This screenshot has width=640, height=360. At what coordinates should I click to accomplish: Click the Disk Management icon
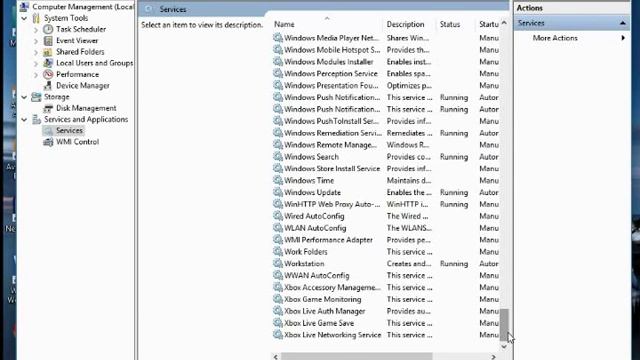point(48,108)
